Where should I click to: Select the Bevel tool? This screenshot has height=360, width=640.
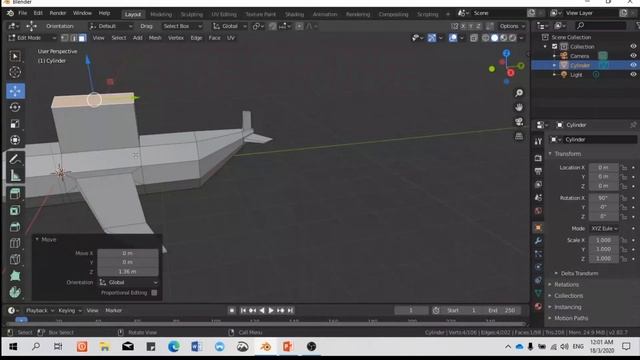(x=15, y=227)
